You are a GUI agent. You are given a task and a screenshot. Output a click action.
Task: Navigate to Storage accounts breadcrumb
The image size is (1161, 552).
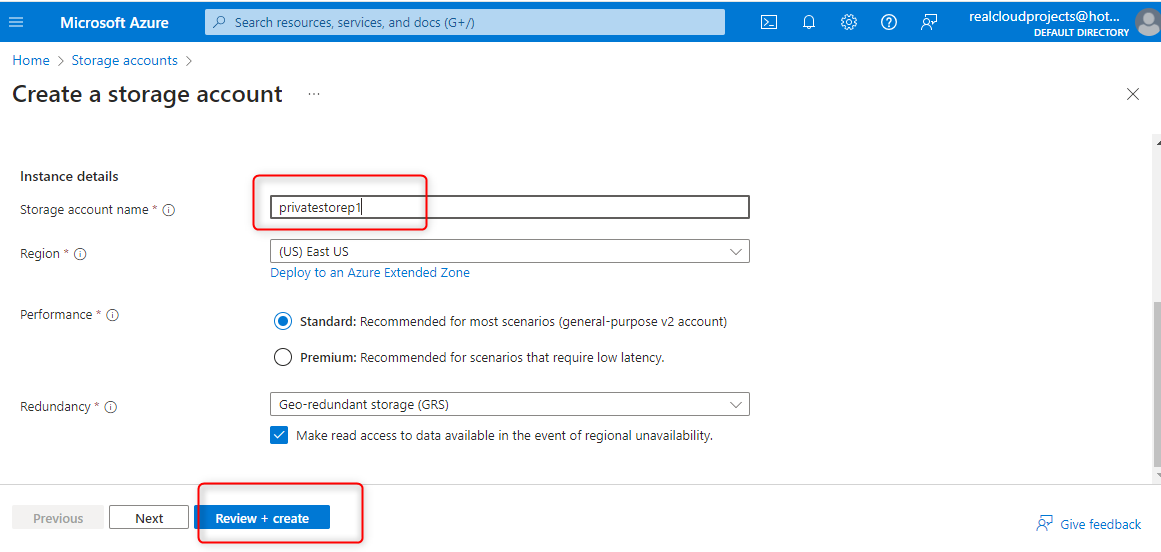pyautogui.click(x=124, y=60)
